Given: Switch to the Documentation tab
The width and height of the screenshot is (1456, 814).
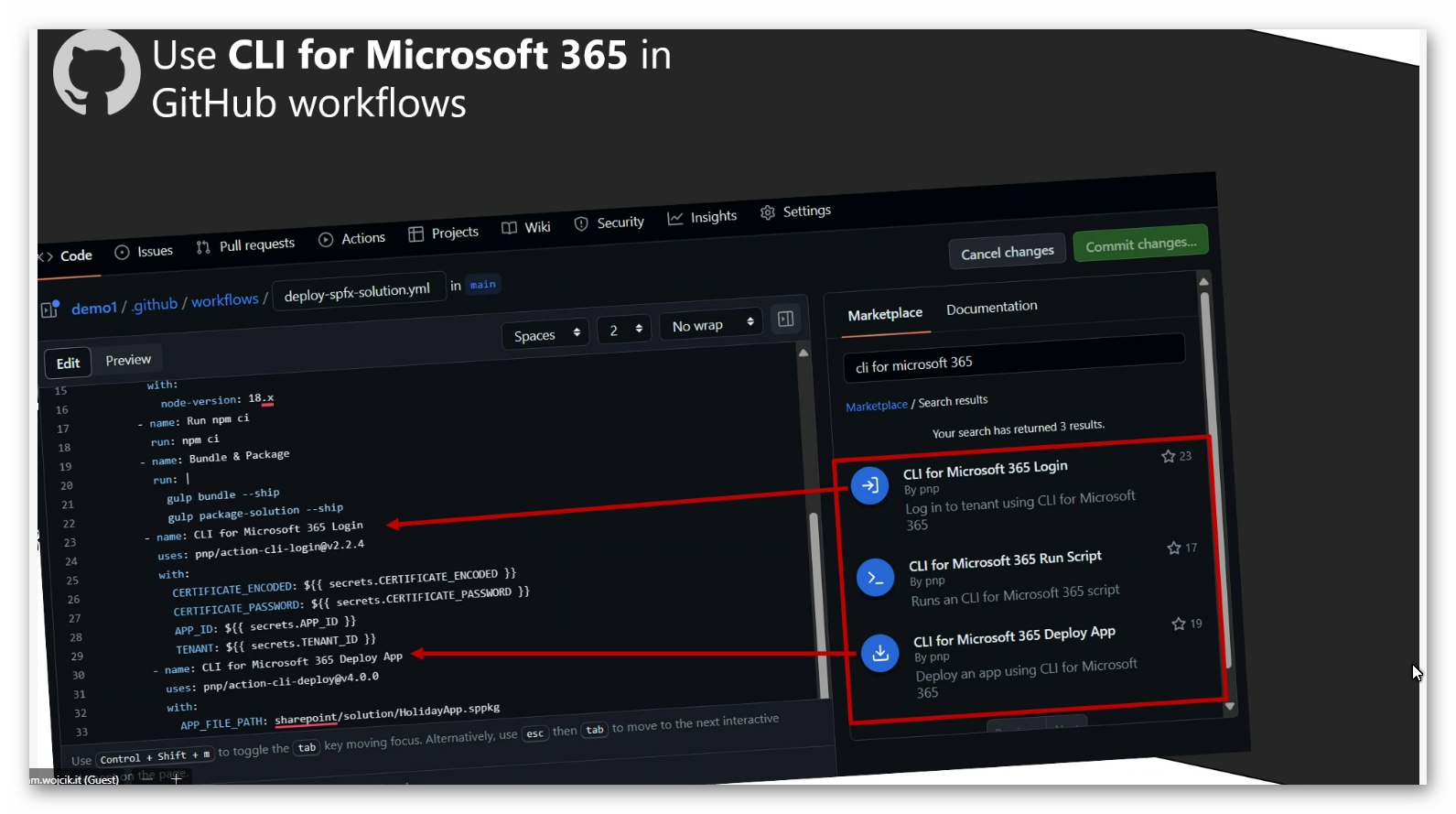Looking at the screenshot, I should [x=991, y=308].
